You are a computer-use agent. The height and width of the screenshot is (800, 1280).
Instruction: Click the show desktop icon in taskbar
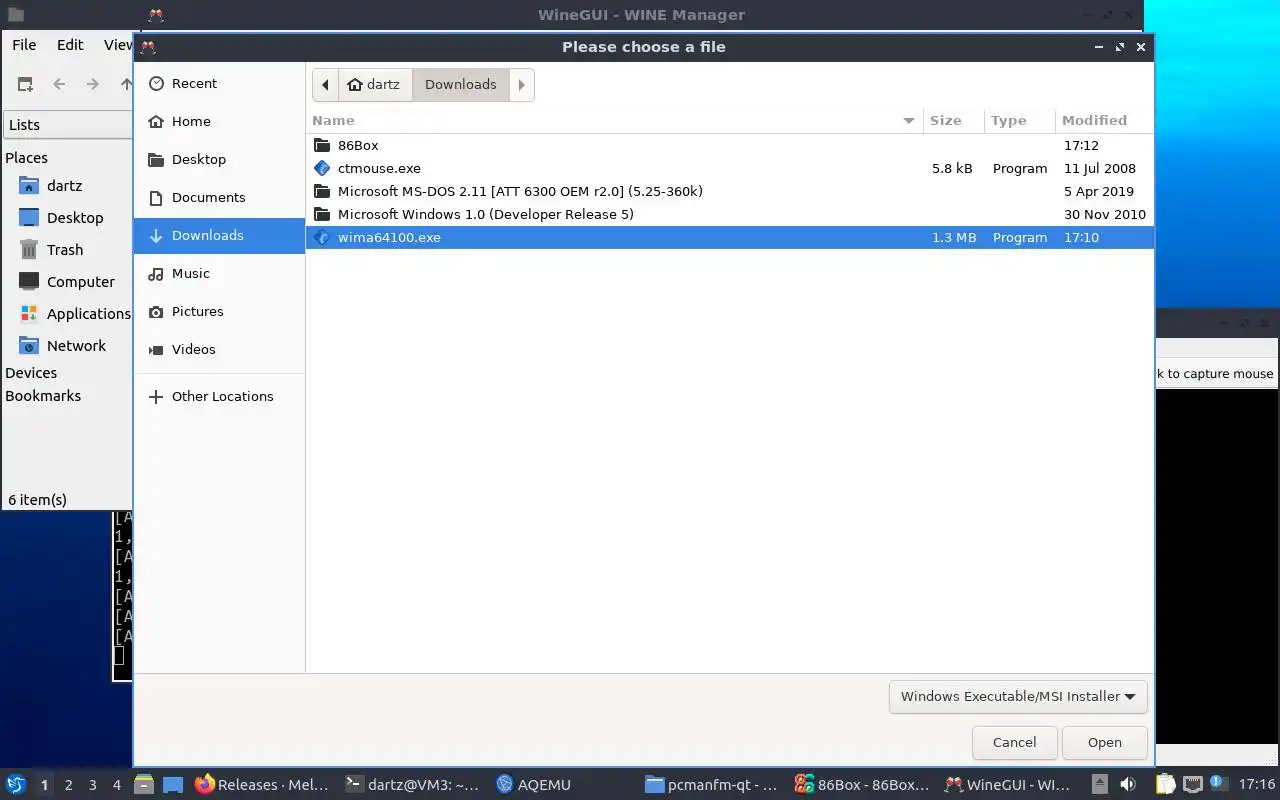173,785
